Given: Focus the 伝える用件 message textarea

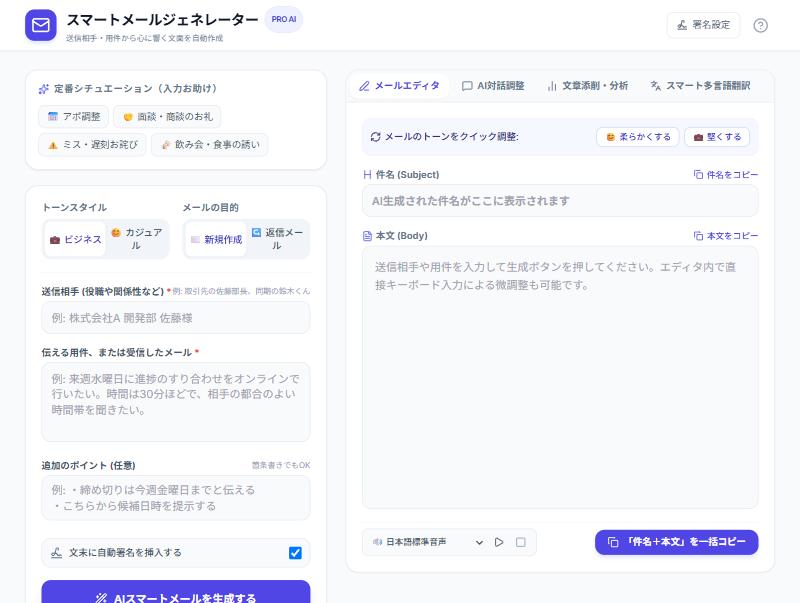Looking at the screenshot, I should pos(176,402).
